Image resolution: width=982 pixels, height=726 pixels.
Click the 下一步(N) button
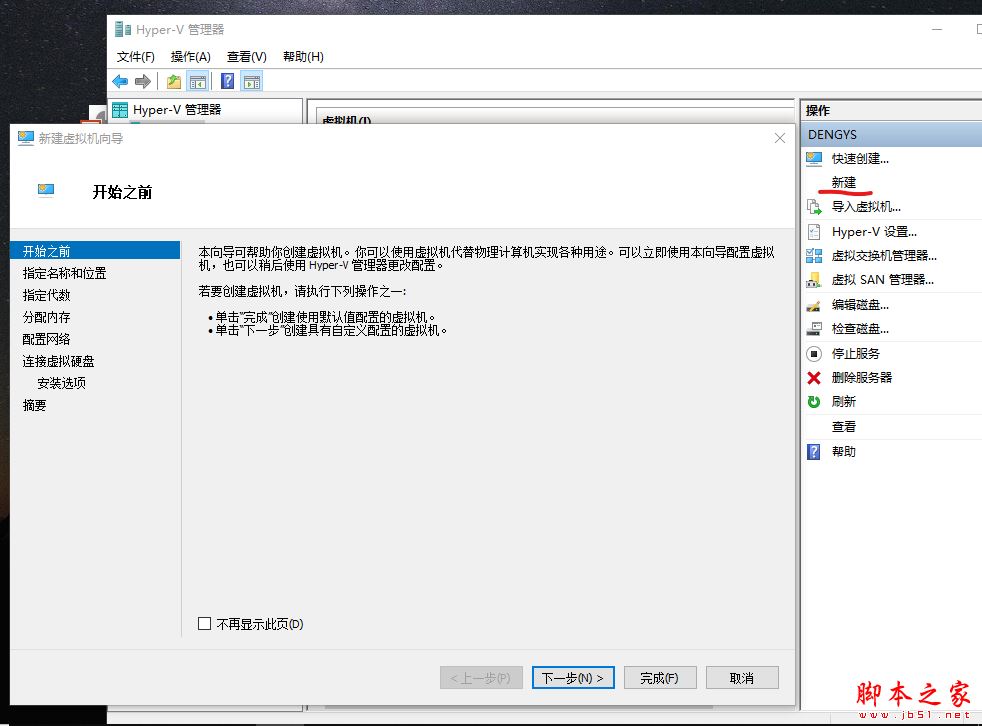[572, 678]
